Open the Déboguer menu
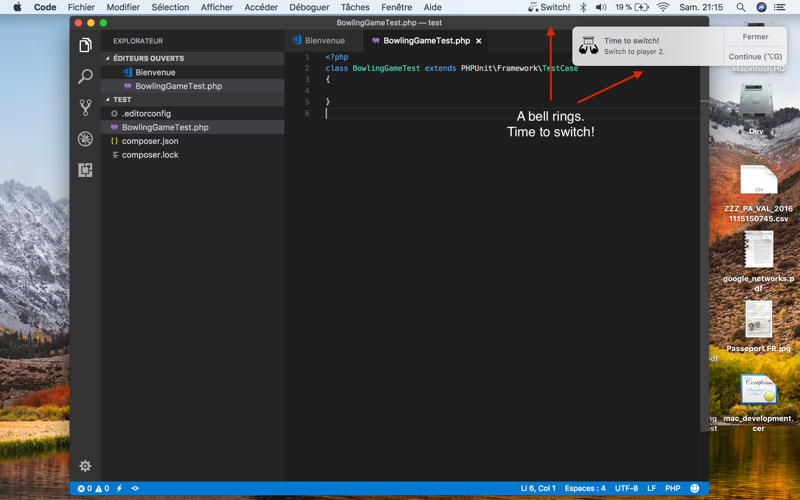Screen dimensions: 800x500 pos(309,7)
